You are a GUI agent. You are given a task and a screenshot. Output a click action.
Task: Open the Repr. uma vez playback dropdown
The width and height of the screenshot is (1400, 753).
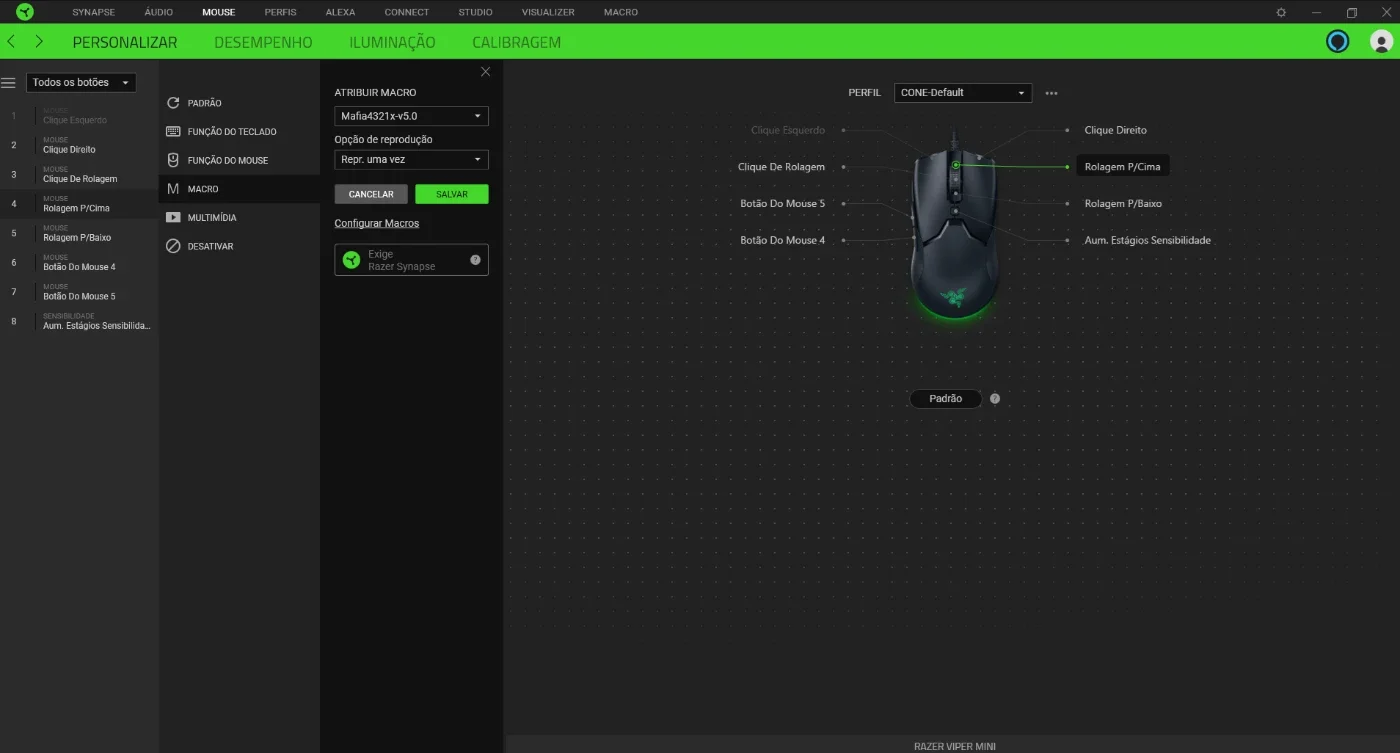(x=411, y=159)
